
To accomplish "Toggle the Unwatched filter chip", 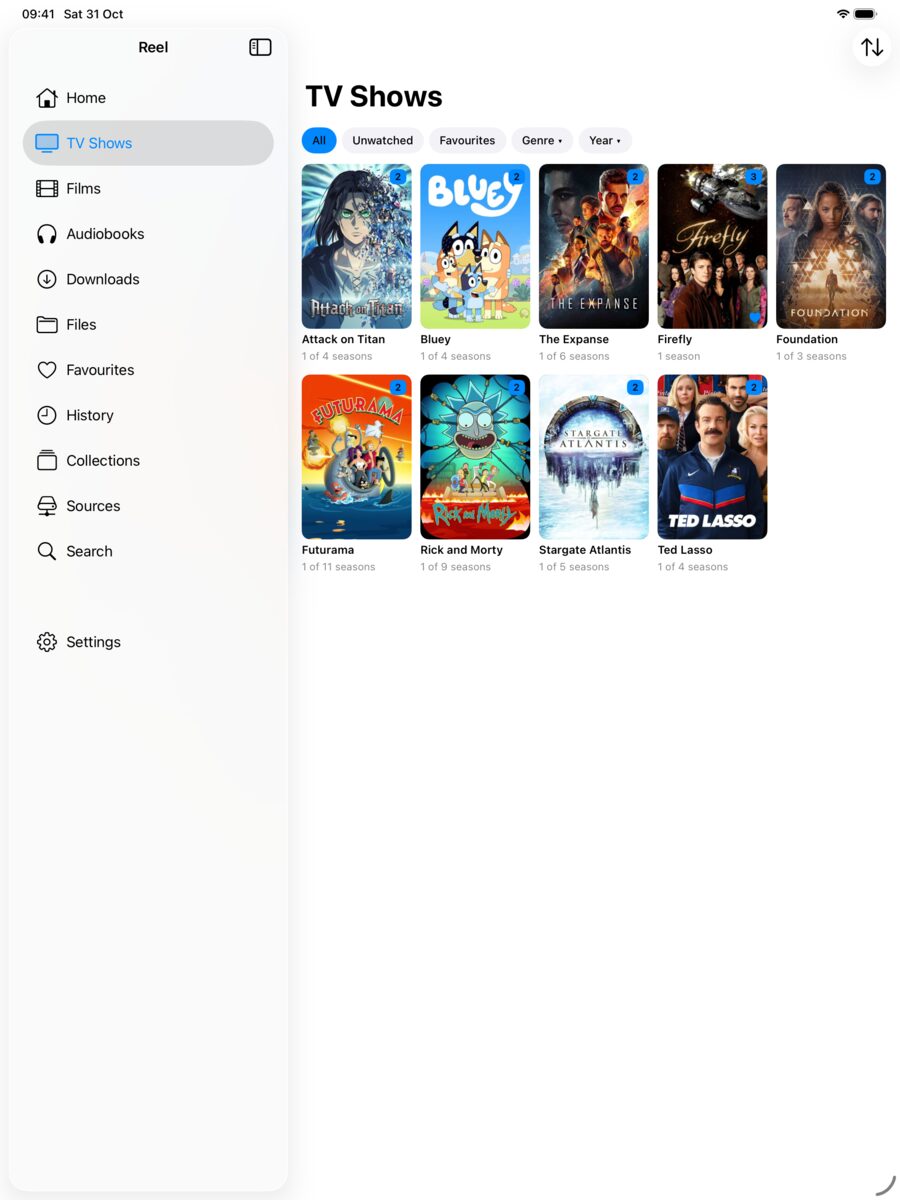I will pyautogui.click(x=383, y=140).
